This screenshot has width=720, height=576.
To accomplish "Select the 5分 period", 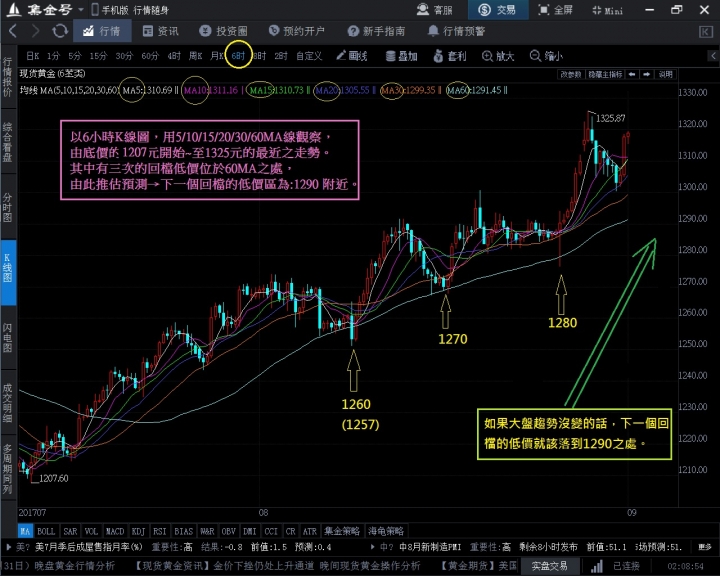I will 75,56.
